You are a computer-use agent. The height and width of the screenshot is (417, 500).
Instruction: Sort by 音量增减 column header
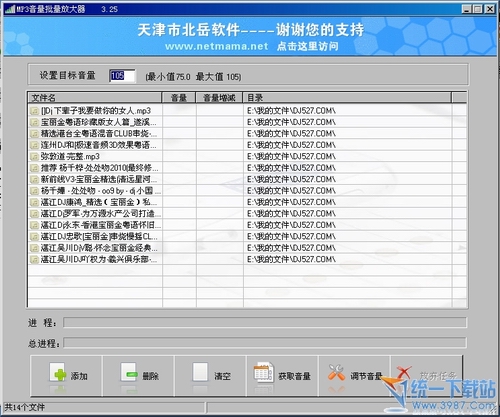pyautogui.click(x=219, y=98)
